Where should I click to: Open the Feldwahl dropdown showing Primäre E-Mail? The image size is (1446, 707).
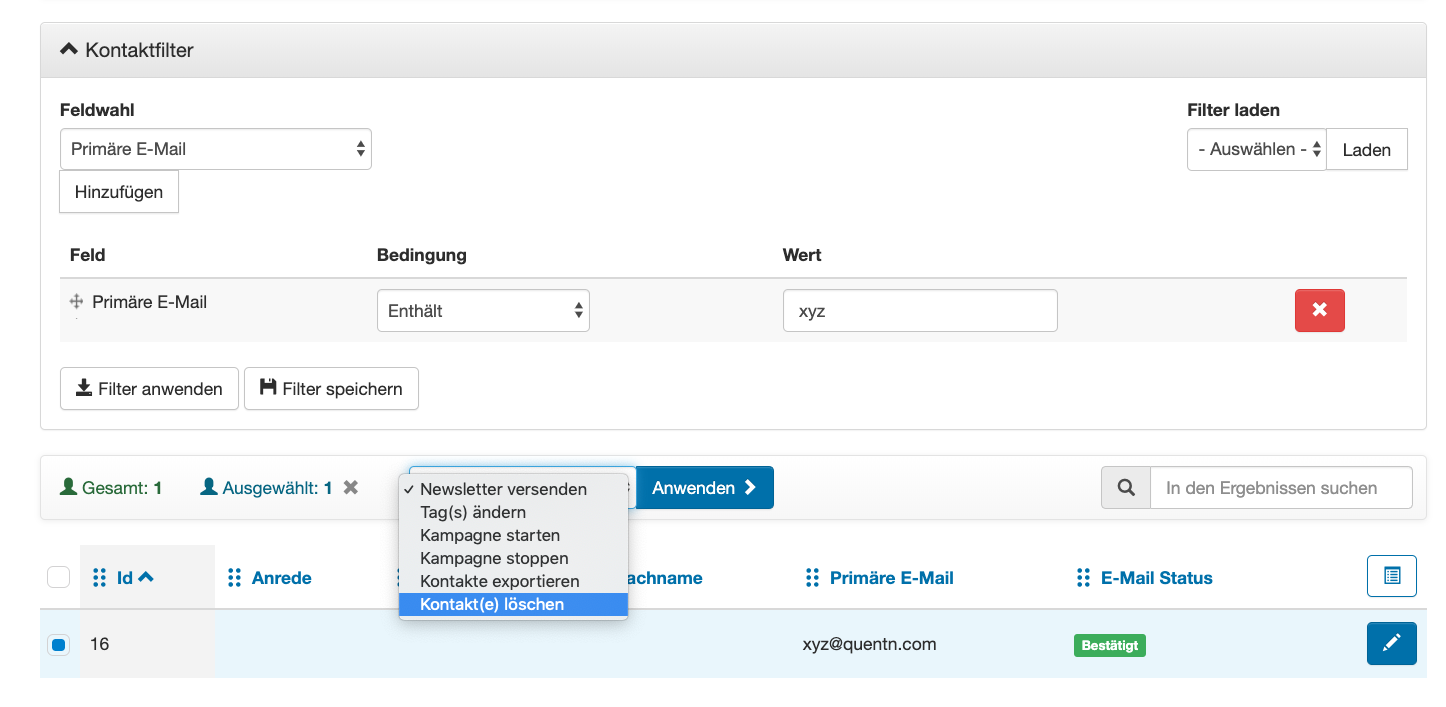215,149
